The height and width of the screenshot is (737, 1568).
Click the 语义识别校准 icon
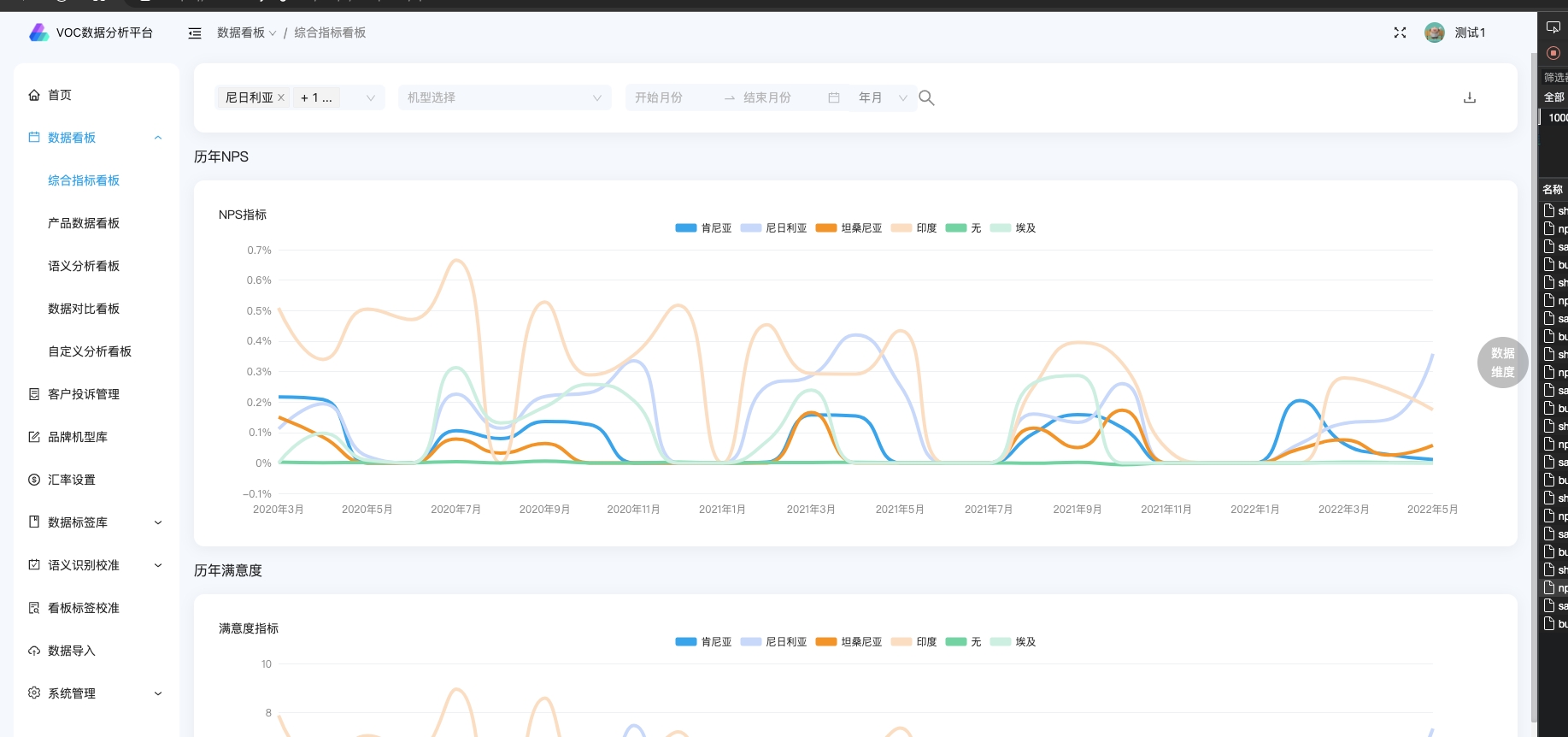(34, 564)
